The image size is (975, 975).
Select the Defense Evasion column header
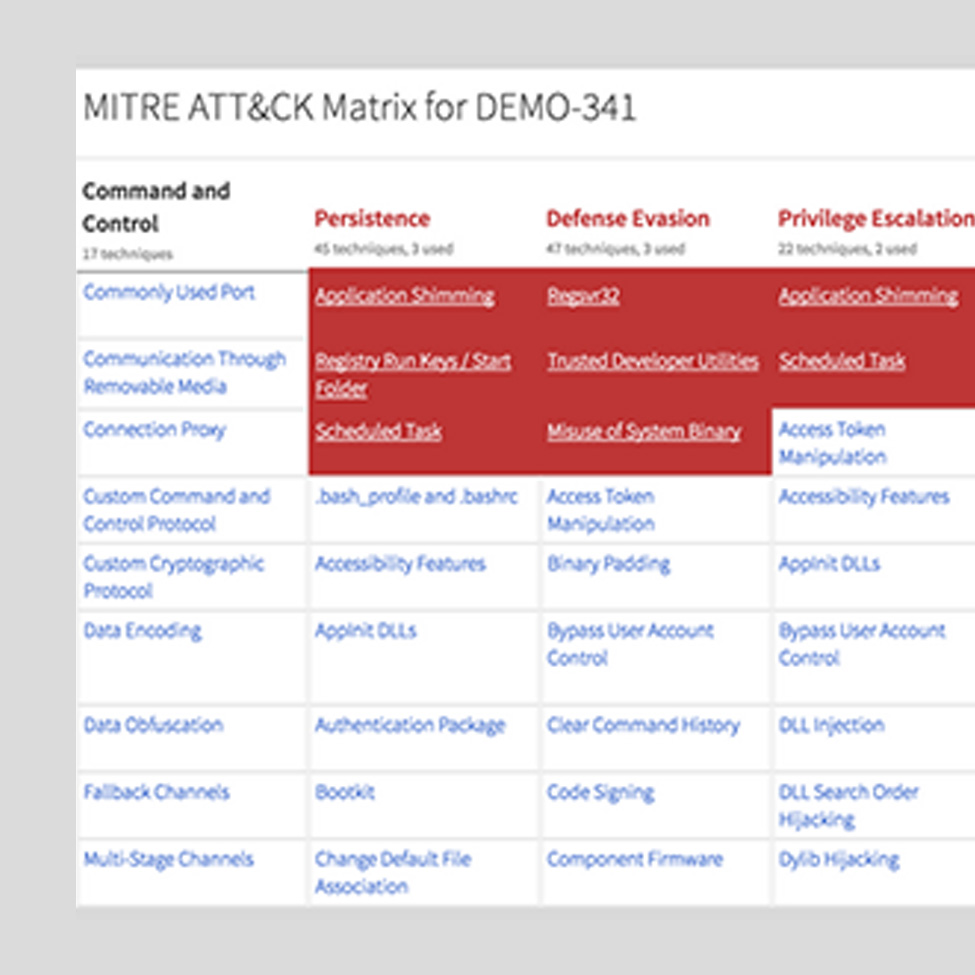[627, 219]
